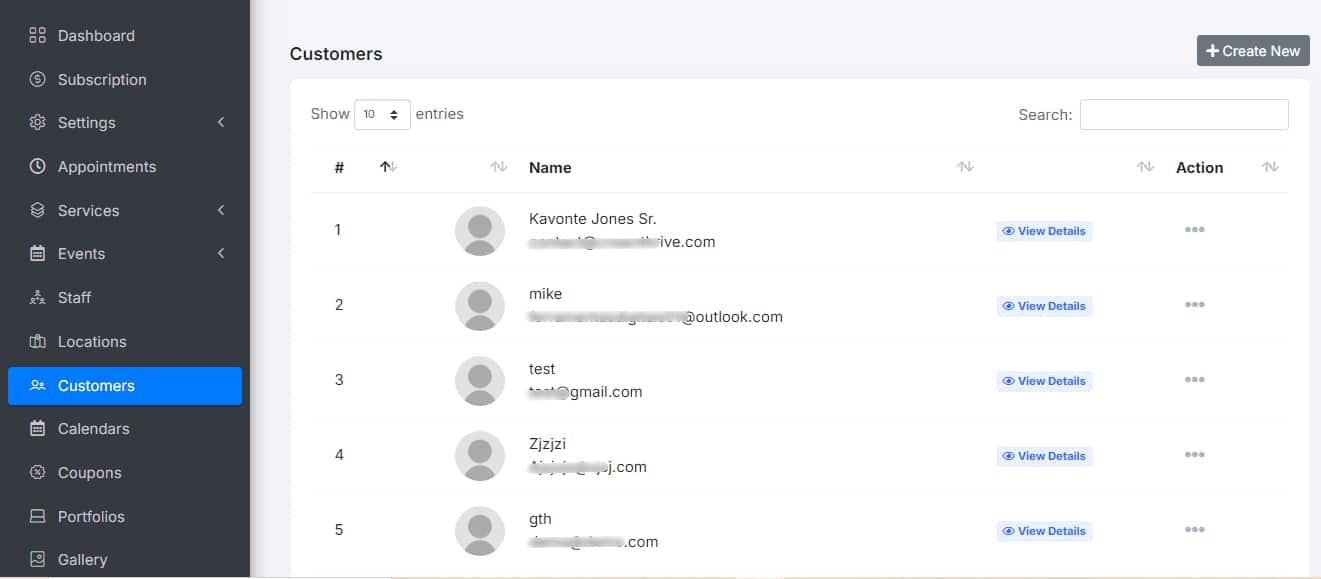The image size is (1321, 579).
Task: Click the Appointments clock icon
Action: [38, 166]
